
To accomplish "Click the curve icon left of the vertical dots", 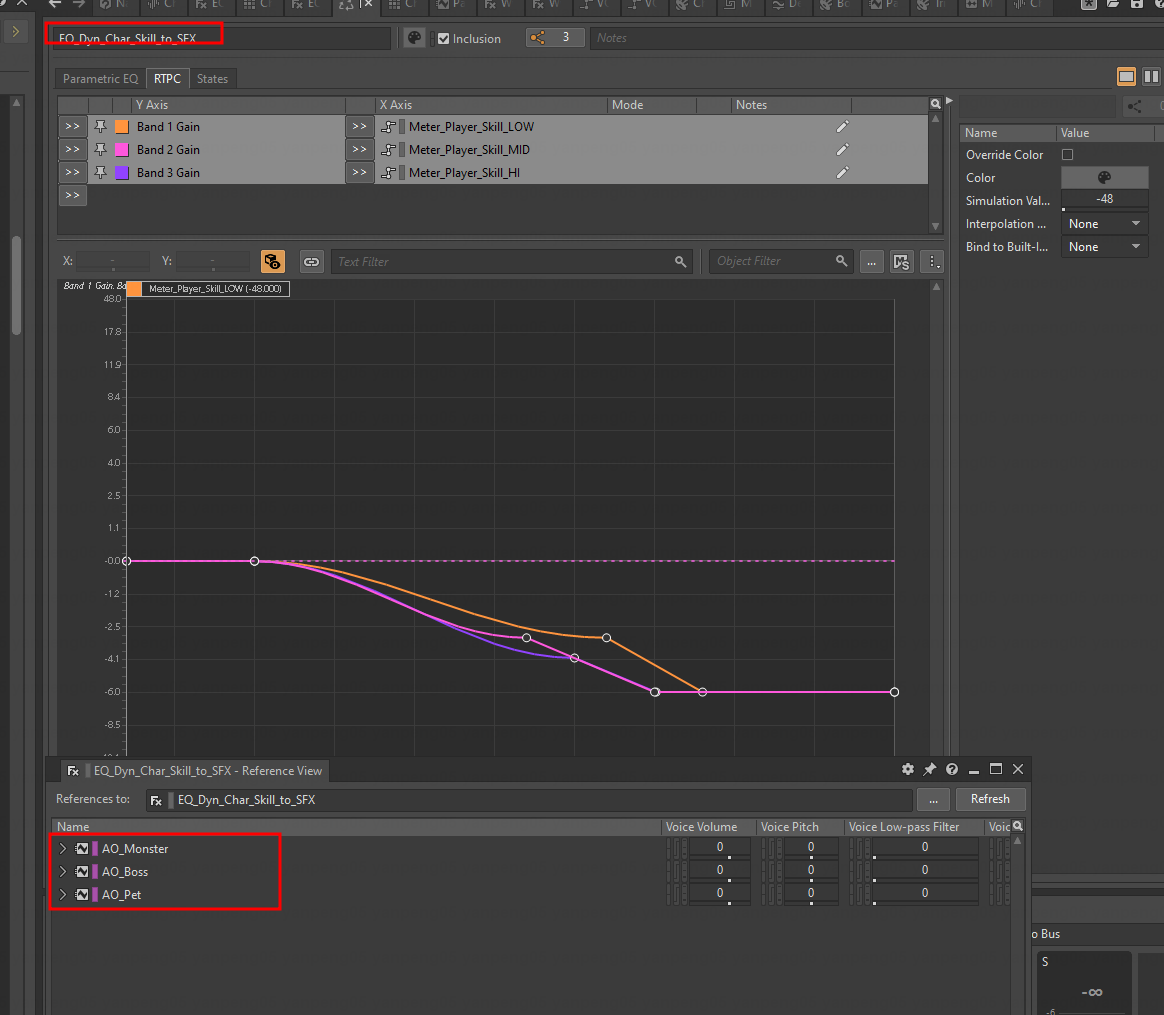I will (x=901, y=261).
